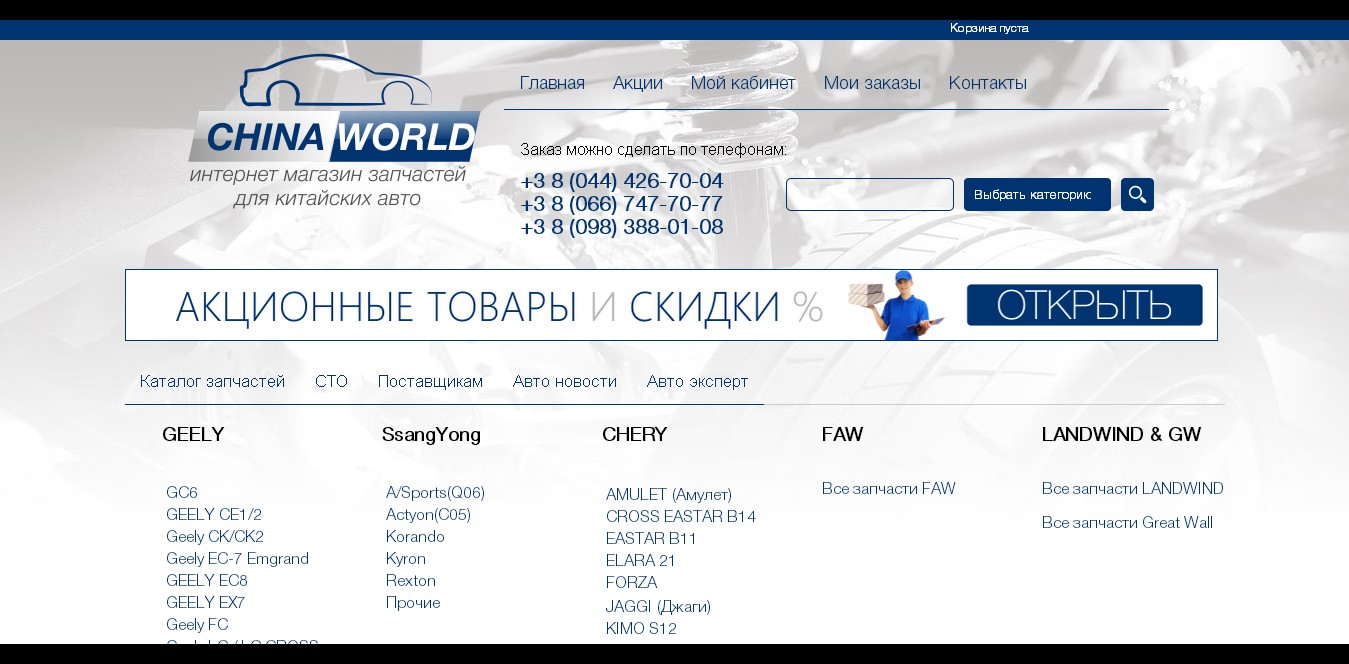
Task: Click the 'Акционные товары и скидки' banner text
Action: [499, 306]
